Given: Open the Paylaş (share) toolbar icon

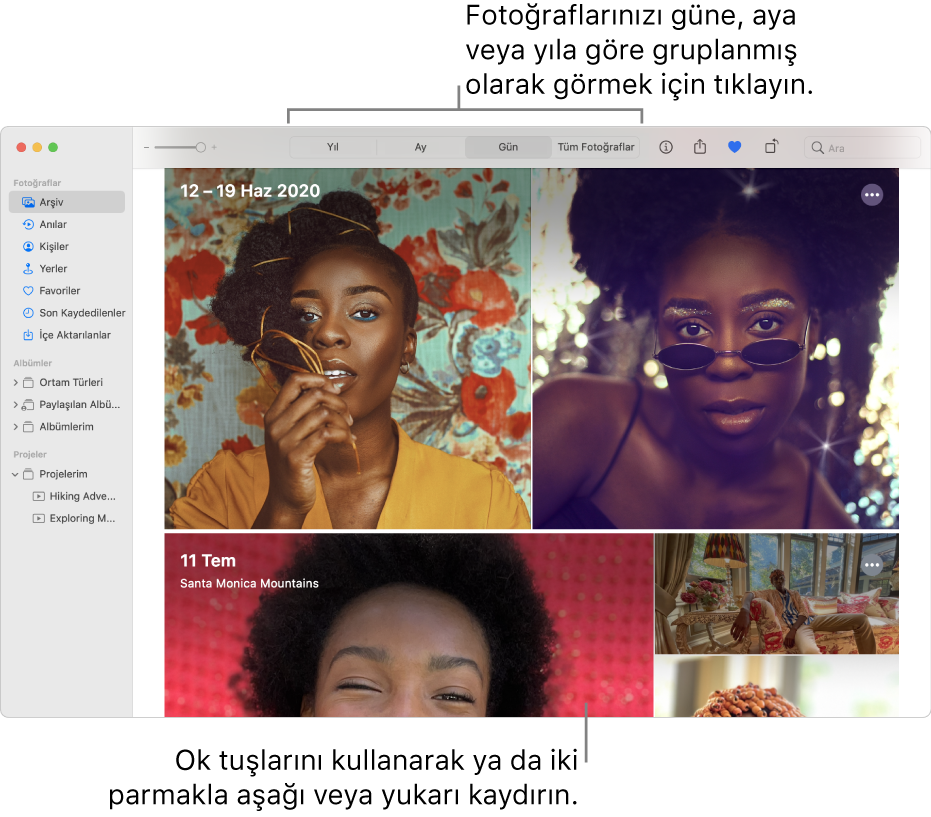Looking at the screenshot, I should tap(700, 147).
